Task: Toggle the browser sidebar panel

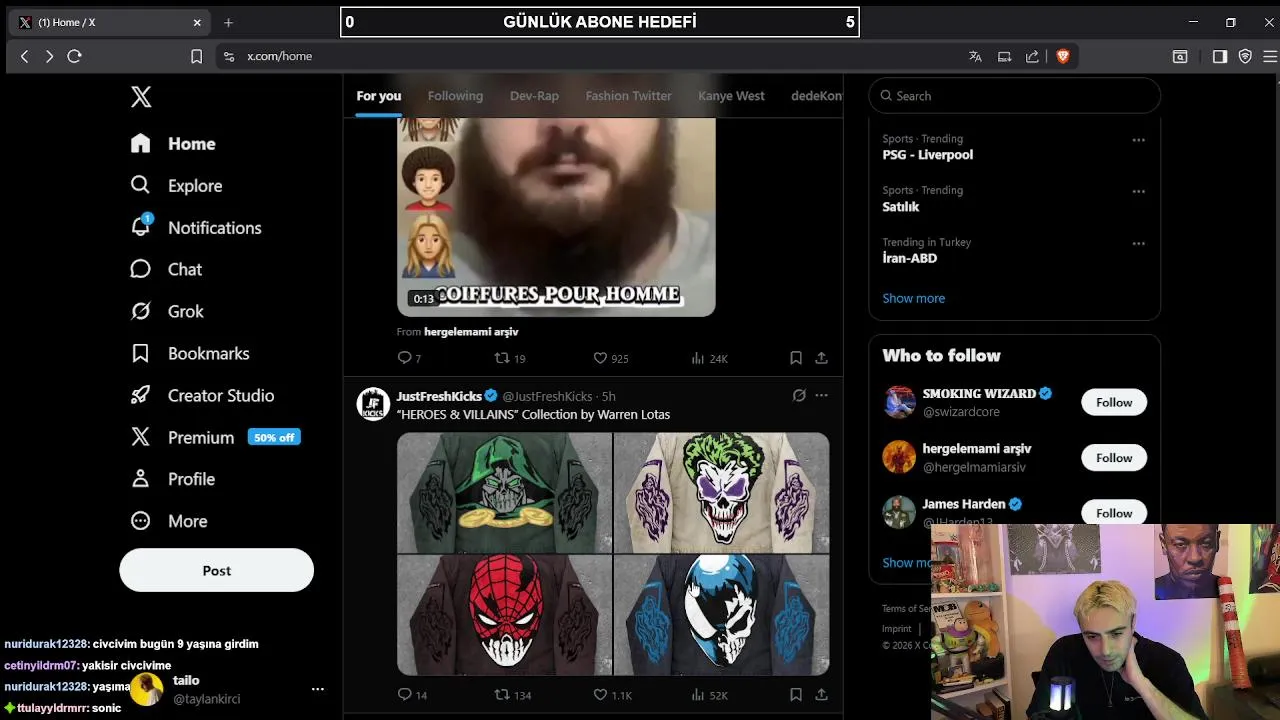Action: pyautogui.click(x=1220, y=57)
